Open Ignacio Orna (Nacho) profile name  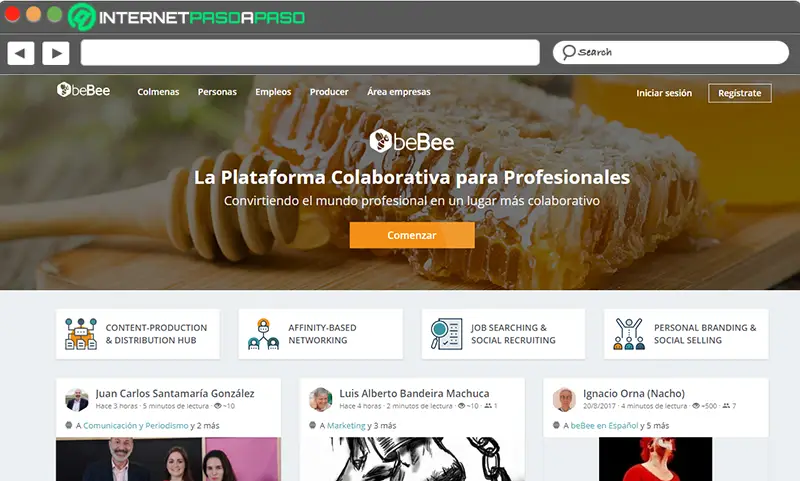point(634,393)
